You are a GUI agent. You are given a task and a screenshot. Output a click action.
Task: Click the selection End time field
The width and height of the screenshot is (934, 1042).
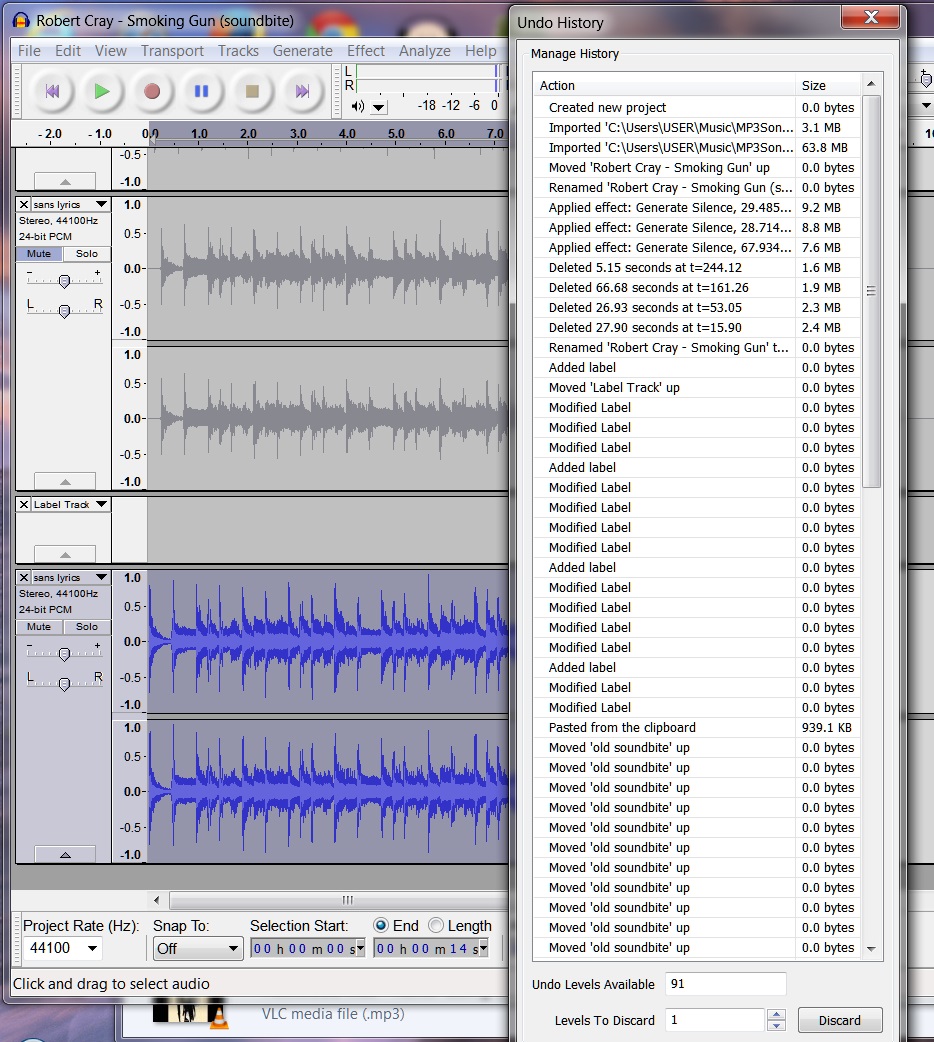(x=425, y=948)
